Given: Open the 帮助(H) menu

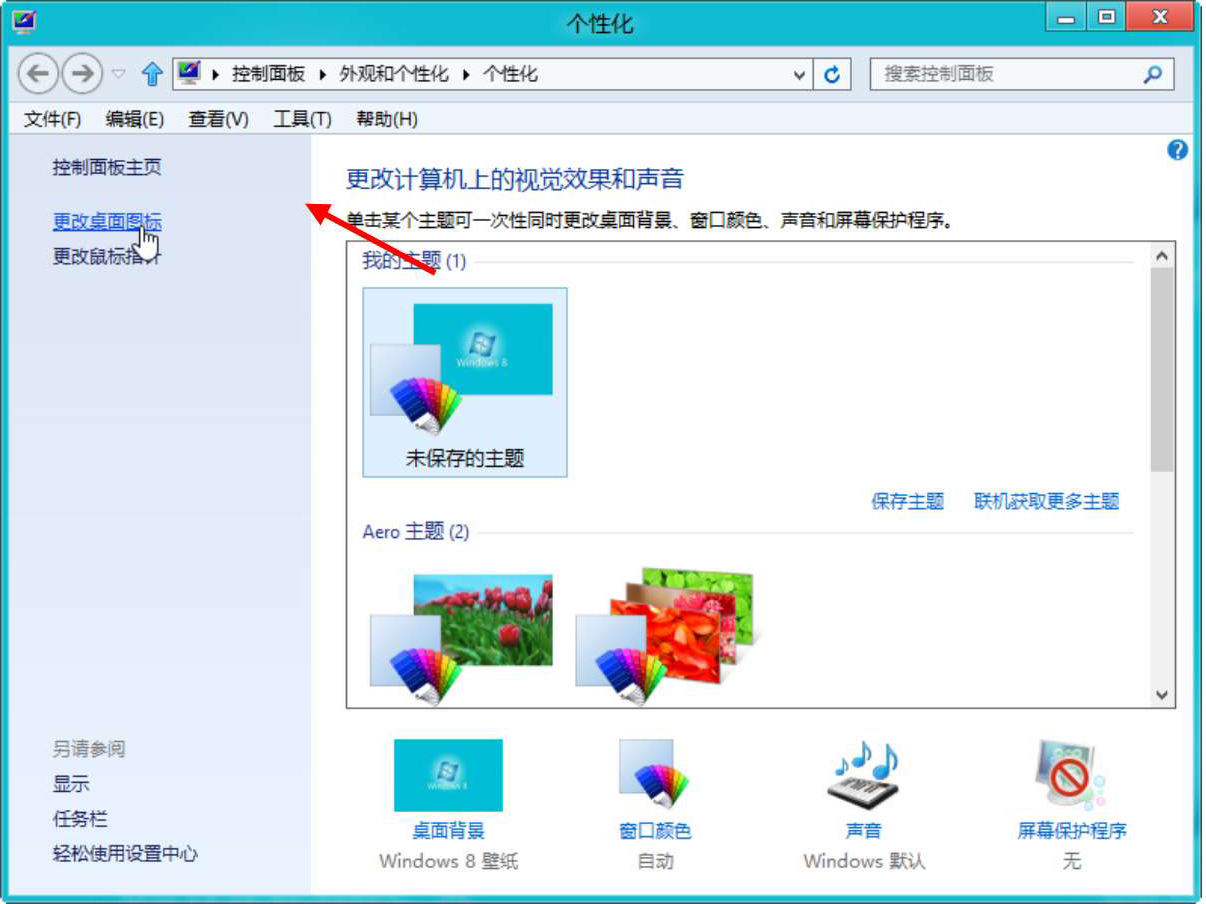Looking at the screenshot, I should pos(386,119).
